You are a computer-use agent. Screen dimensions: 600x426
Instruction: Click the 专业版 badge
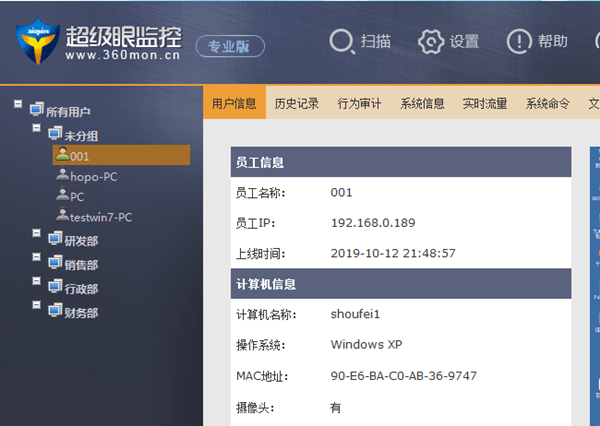coord(230,46)
